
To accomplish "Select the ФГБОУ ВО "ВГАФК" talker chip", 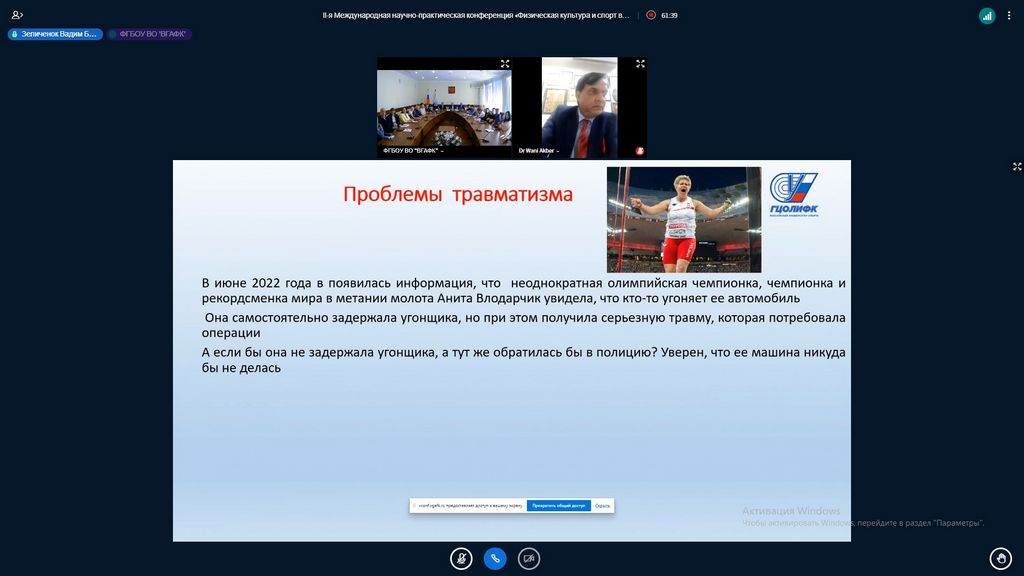I will [x=150, y=34].
